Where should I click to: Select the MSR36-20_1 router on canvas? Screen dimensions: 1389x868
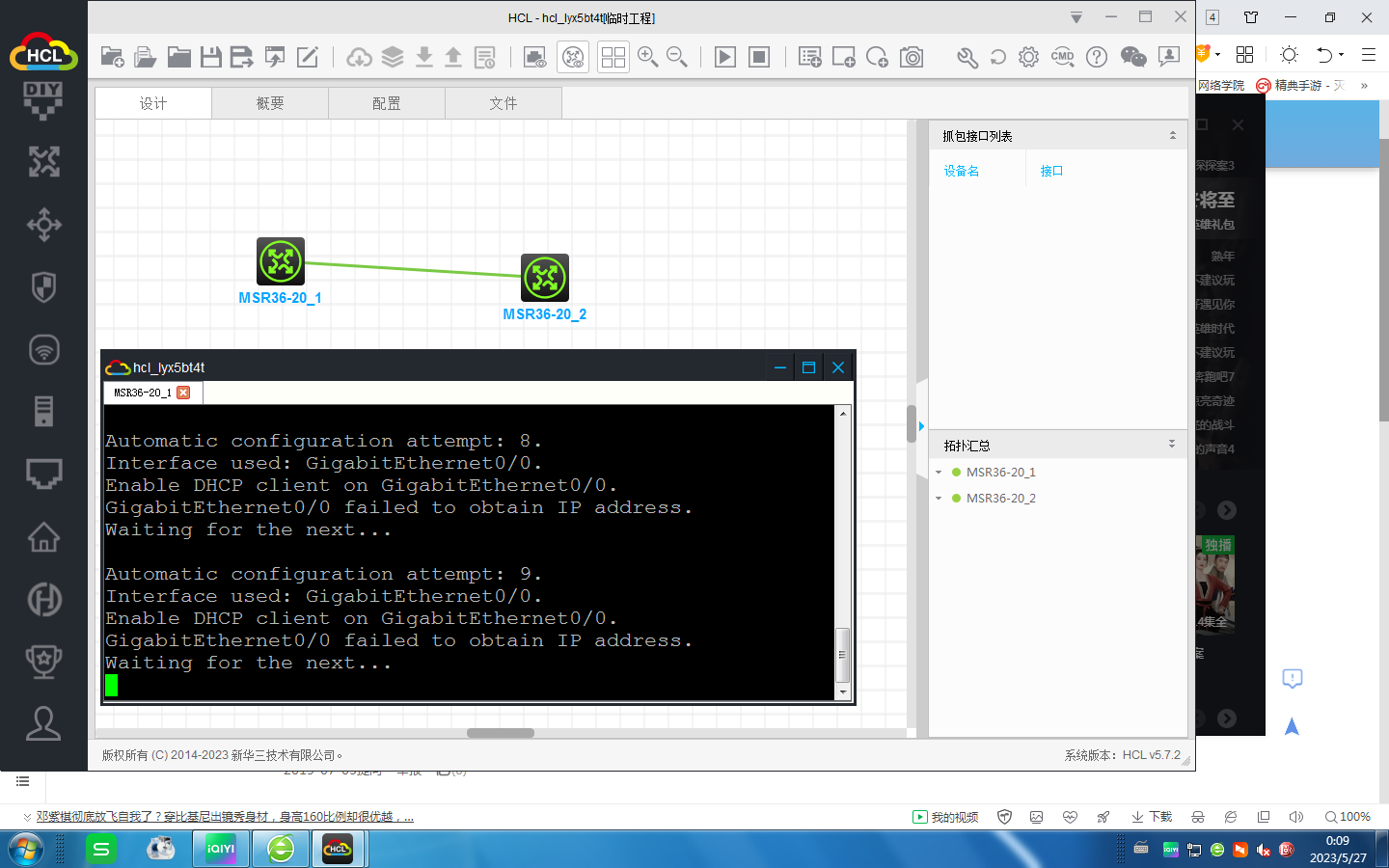click(x=281, y=261)
